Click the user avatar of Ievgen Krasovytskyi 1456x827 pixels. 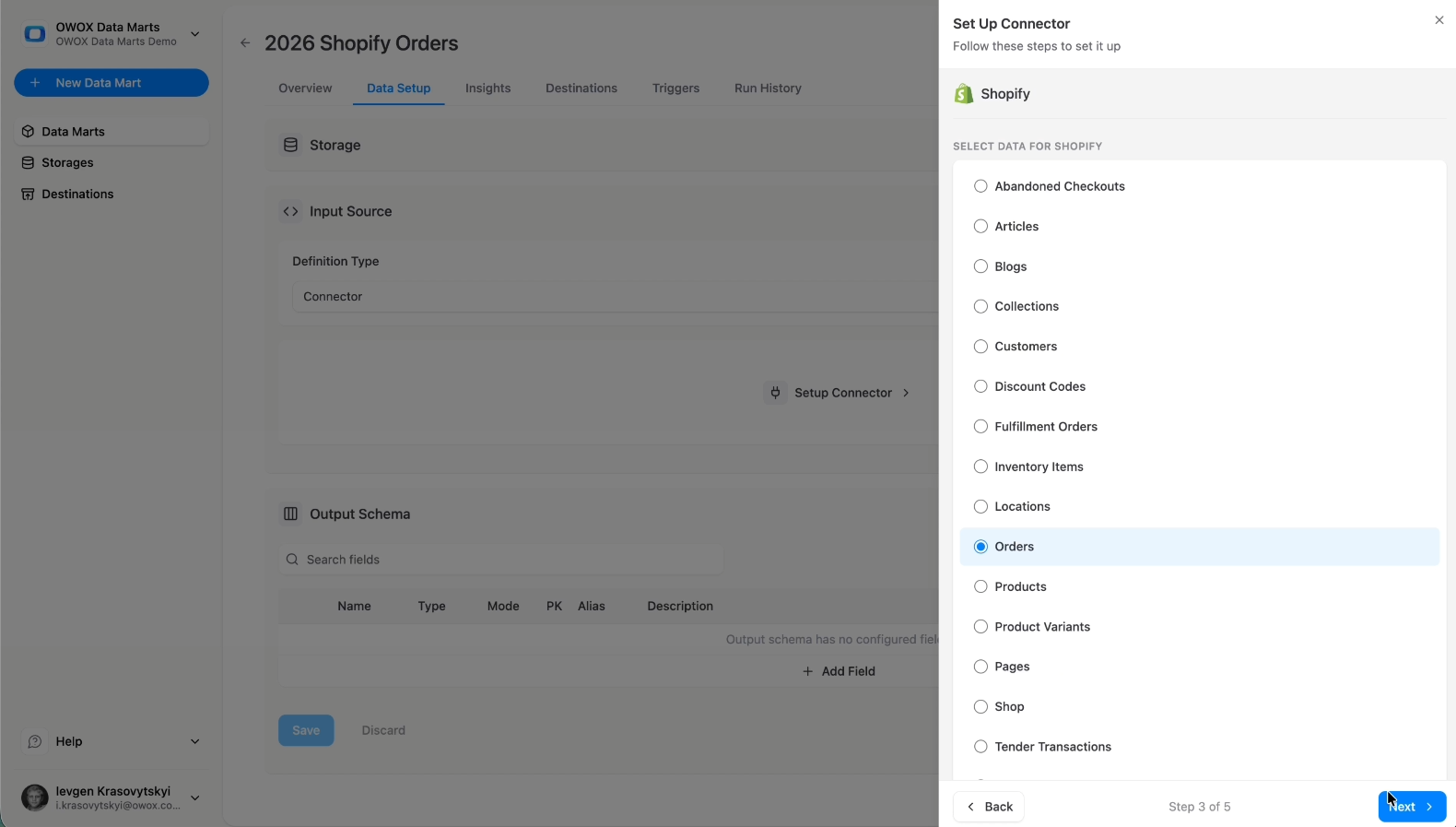[x=35, y=797]
